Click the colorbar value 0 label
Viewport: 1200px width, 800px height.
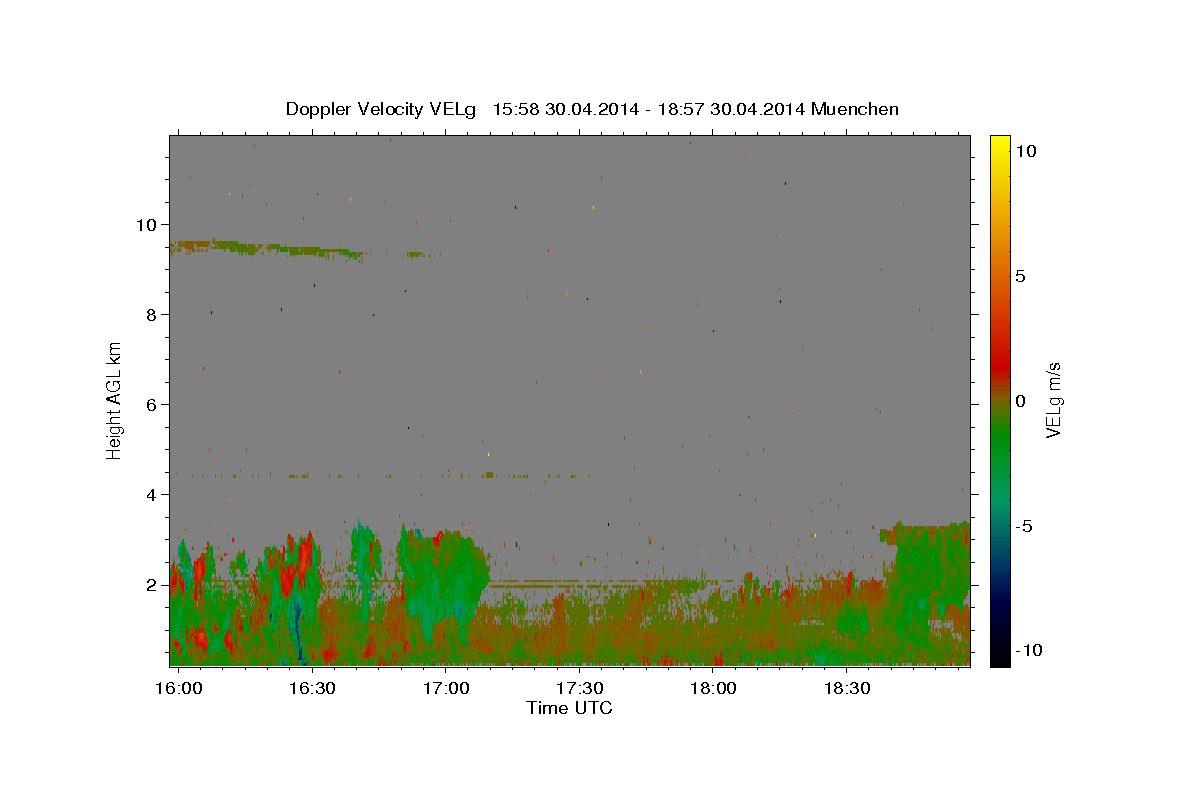coord(1021,402)
